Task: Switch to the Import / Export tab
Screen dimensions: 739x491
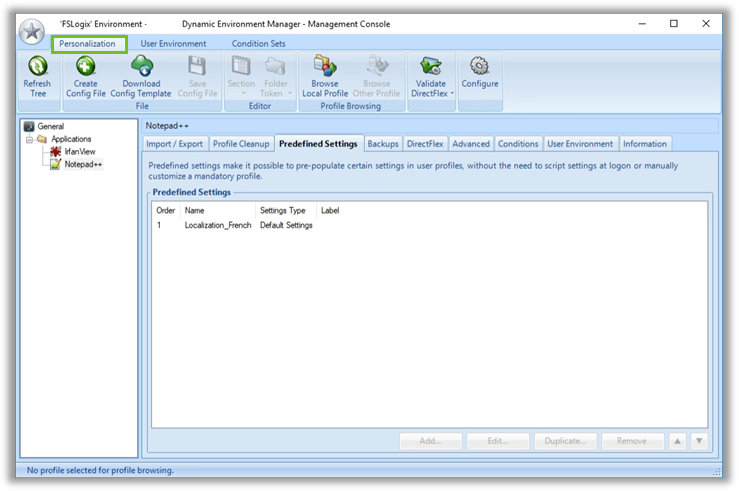Action: coord(174,144)
